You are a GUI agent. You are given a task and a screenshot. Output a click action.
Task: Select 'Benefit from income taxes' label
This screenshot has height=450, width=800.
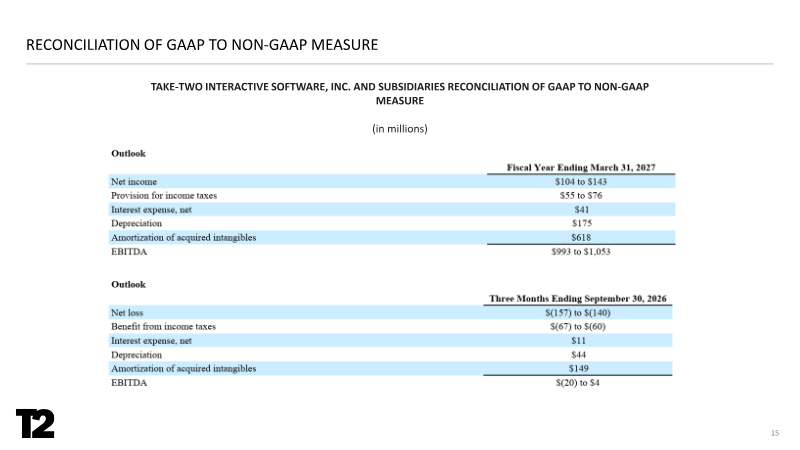point(163,327)
